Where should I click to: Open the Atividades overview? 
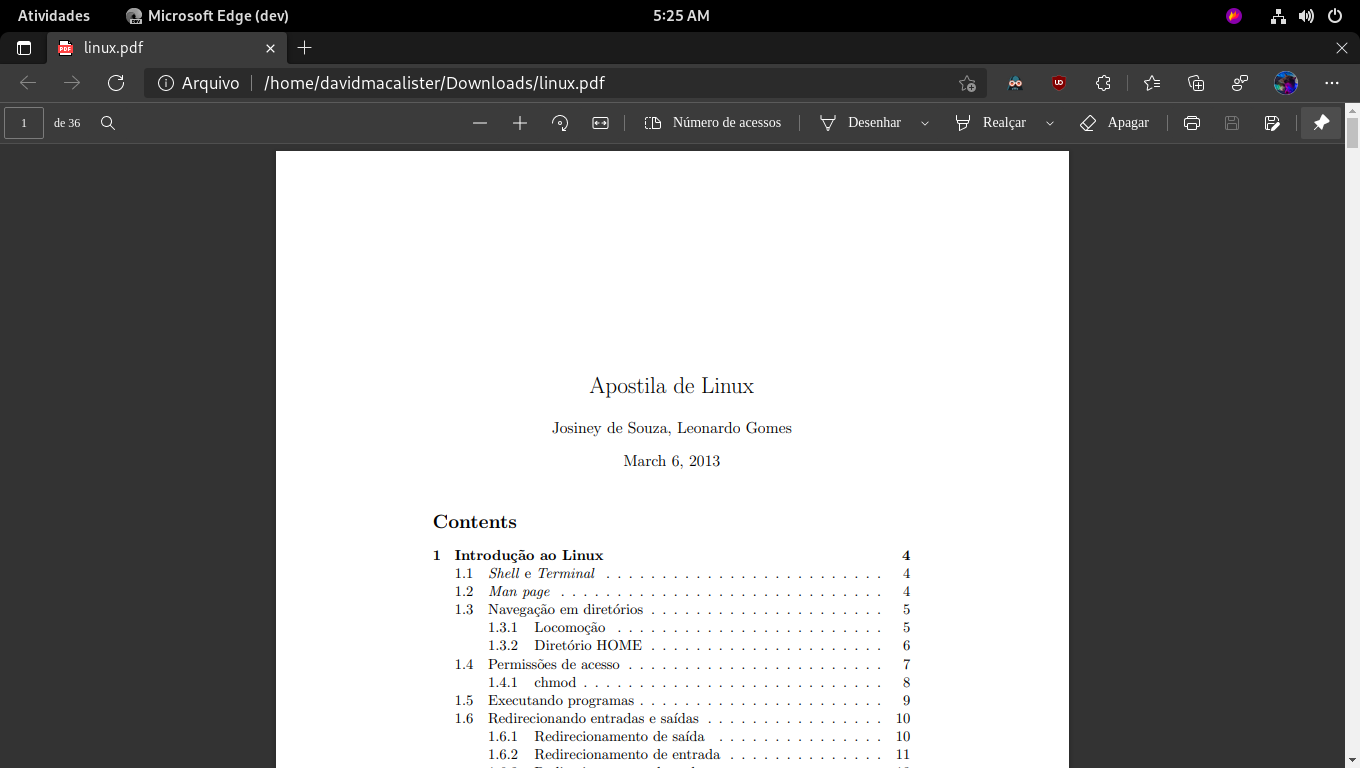[54, 16]
